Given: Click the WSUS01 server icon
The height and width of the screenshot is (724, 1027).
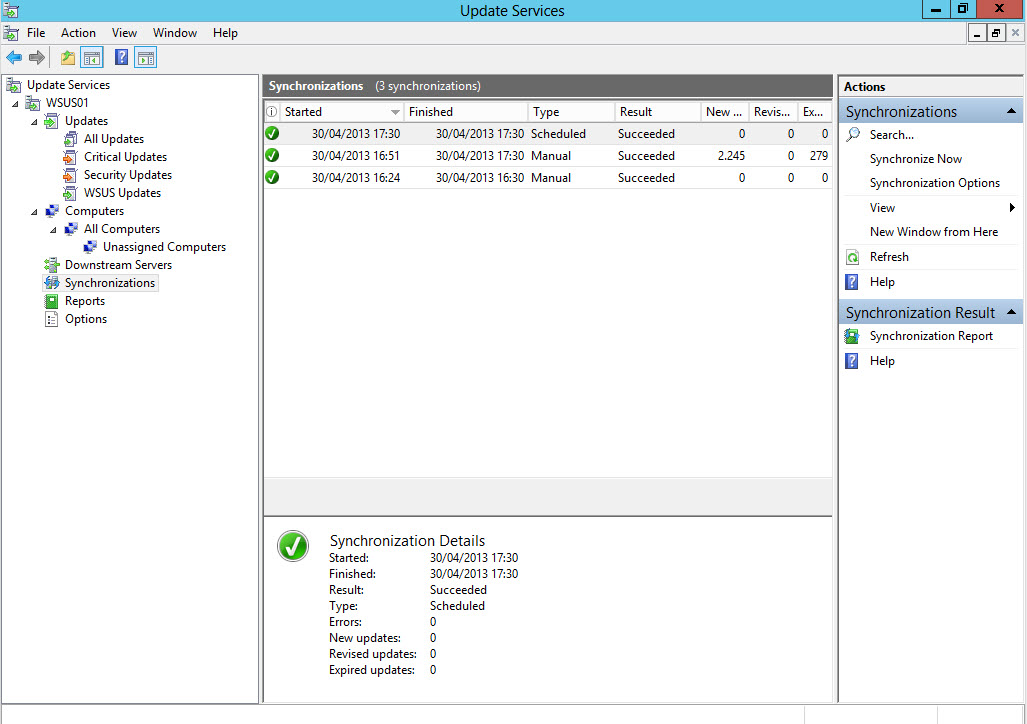Looking at the screenshot, I should click(x=32, y=103).
